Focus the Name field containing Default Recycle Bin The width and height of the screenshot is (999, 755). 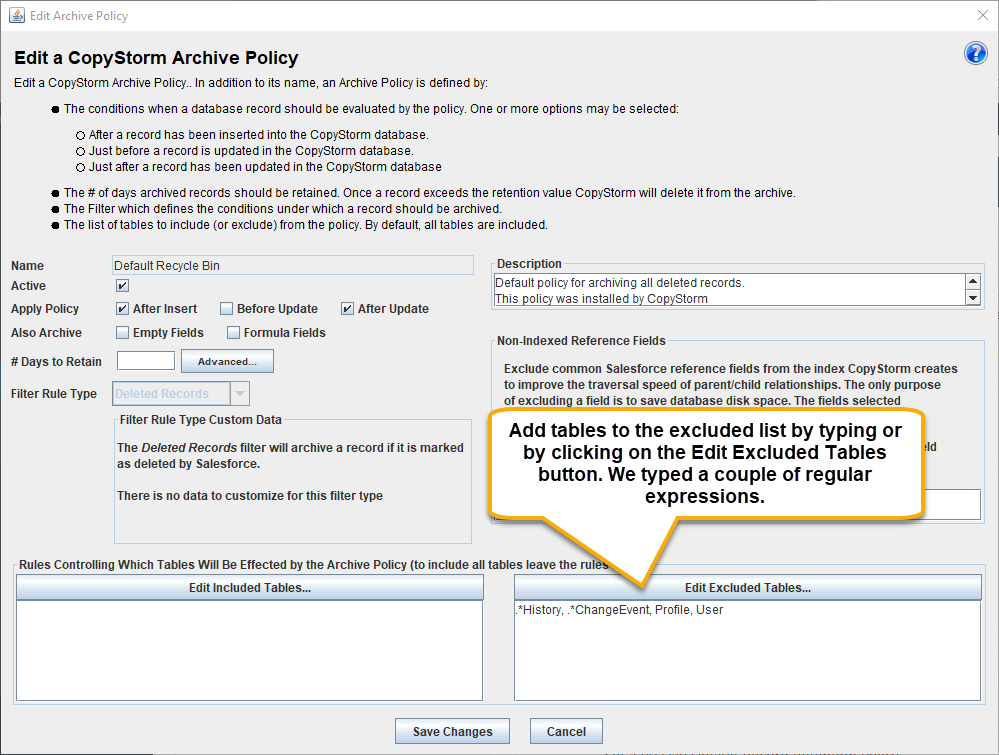pyautogui.click(x=292, y=265)
